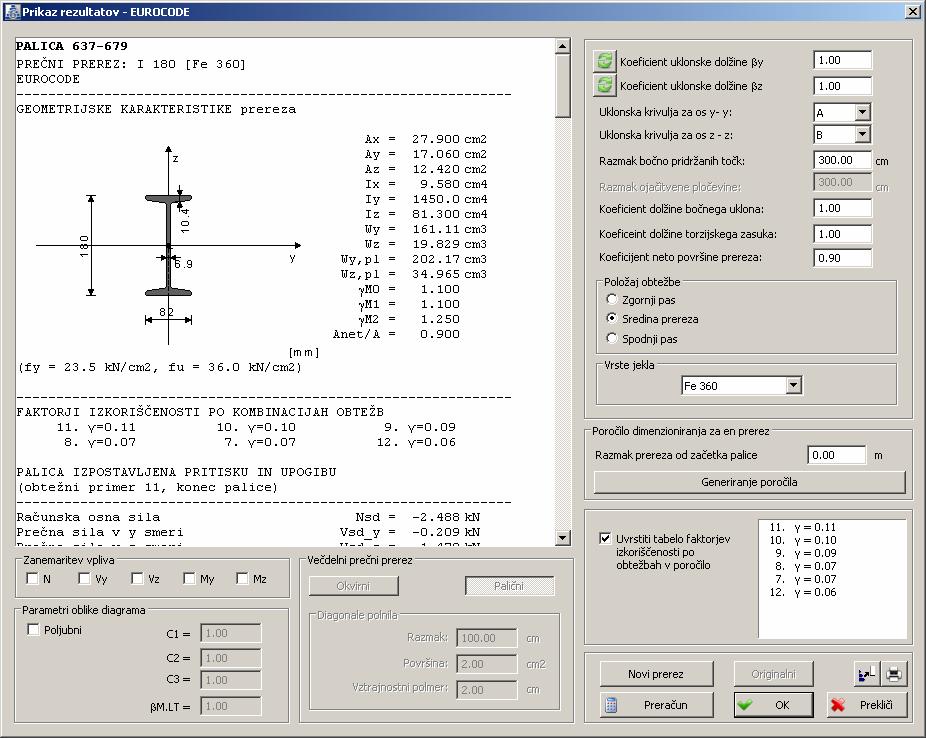Select the '10. γ = 0.10' list entry

pyautogui.click(x=803, y=540)
